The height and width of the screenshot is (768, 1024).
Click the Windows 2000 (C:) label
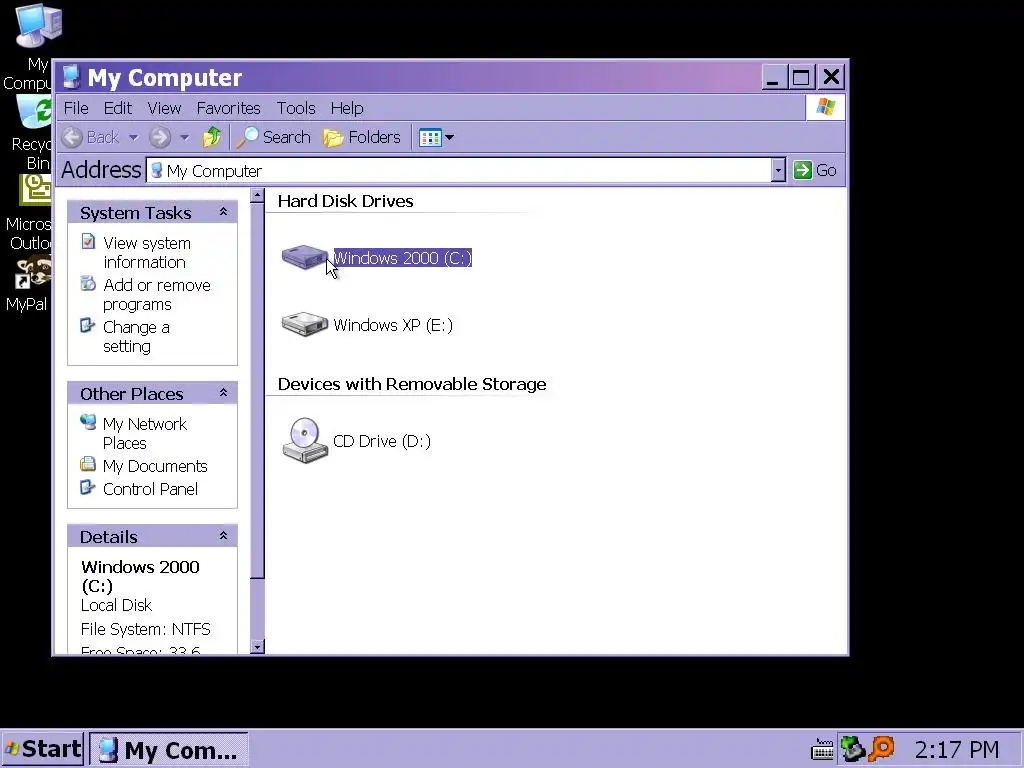click(x=402, y=258)
